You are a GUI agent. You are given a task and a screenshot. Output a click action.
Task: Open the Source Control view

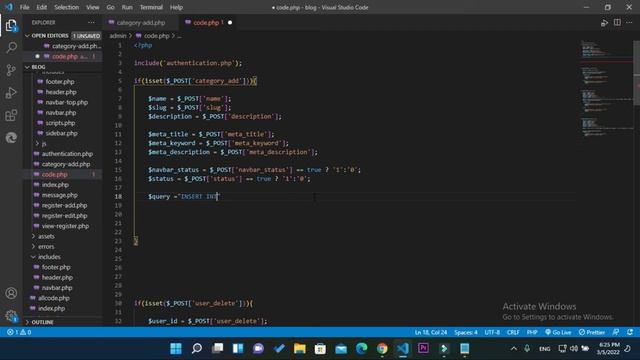11,70
